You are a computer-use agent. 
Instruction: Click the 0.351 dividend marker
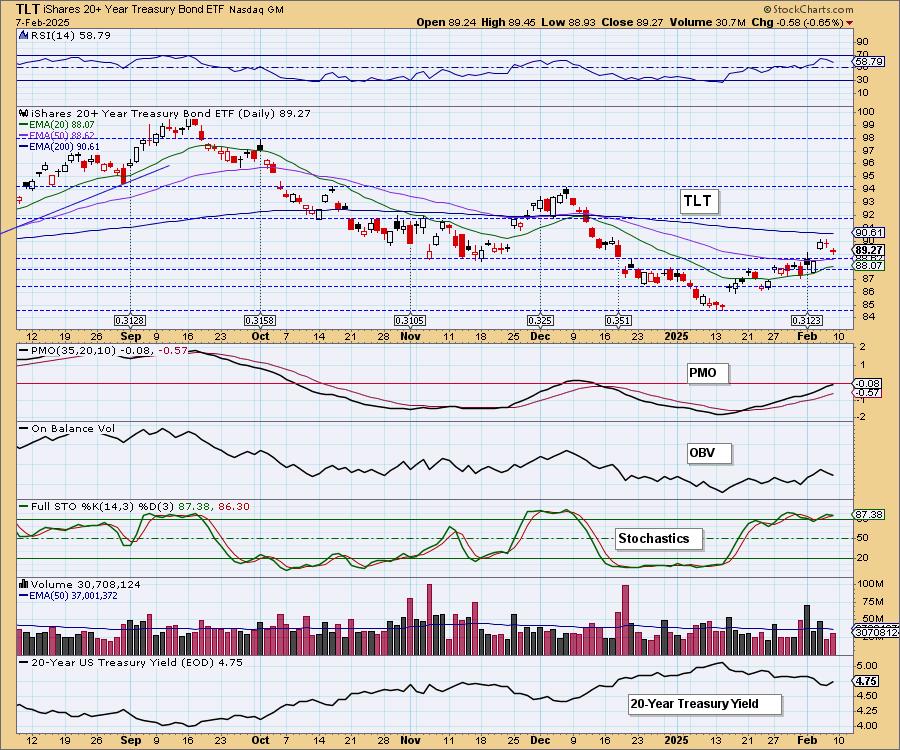coord(618,320)
